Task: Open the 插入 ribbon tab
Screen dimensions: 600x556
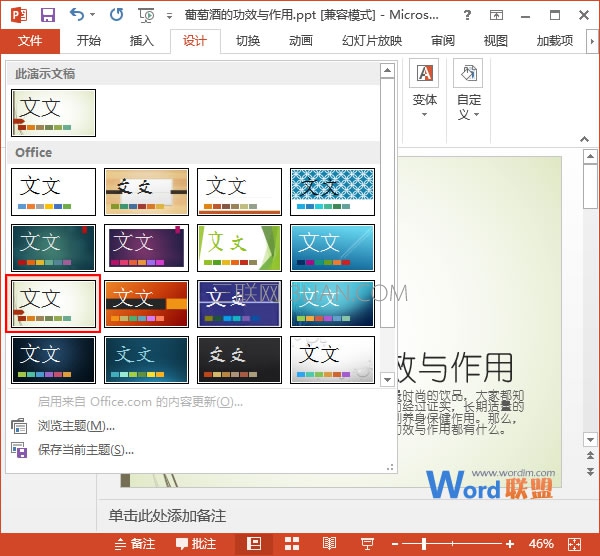Action: 142,41
